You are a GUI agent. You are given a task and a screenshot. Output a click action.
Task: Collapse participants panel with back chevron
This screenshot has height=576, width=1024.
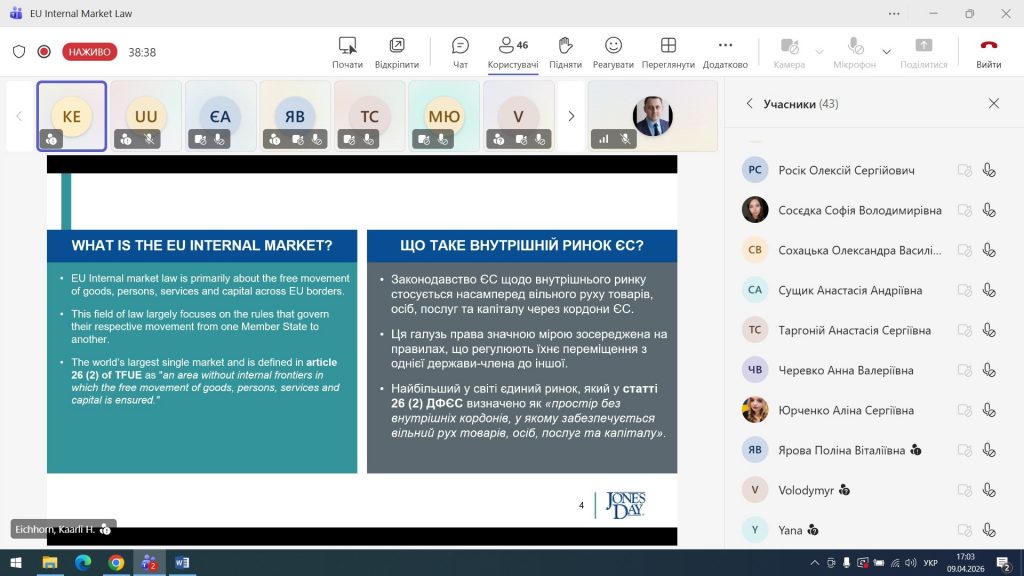750,104
